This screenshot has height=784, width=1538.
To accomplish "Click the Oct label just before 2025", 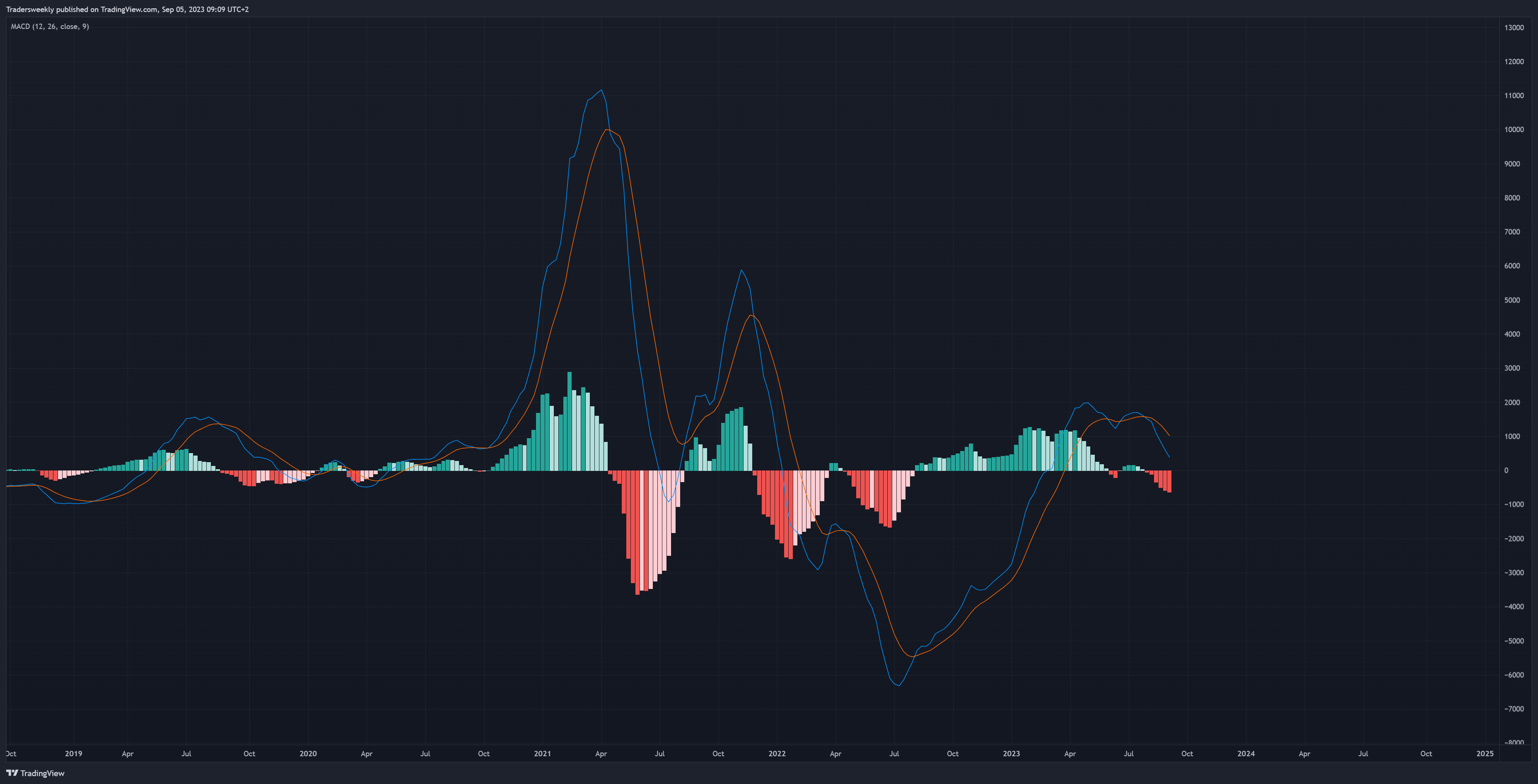I will click(x=1426, y=753).
